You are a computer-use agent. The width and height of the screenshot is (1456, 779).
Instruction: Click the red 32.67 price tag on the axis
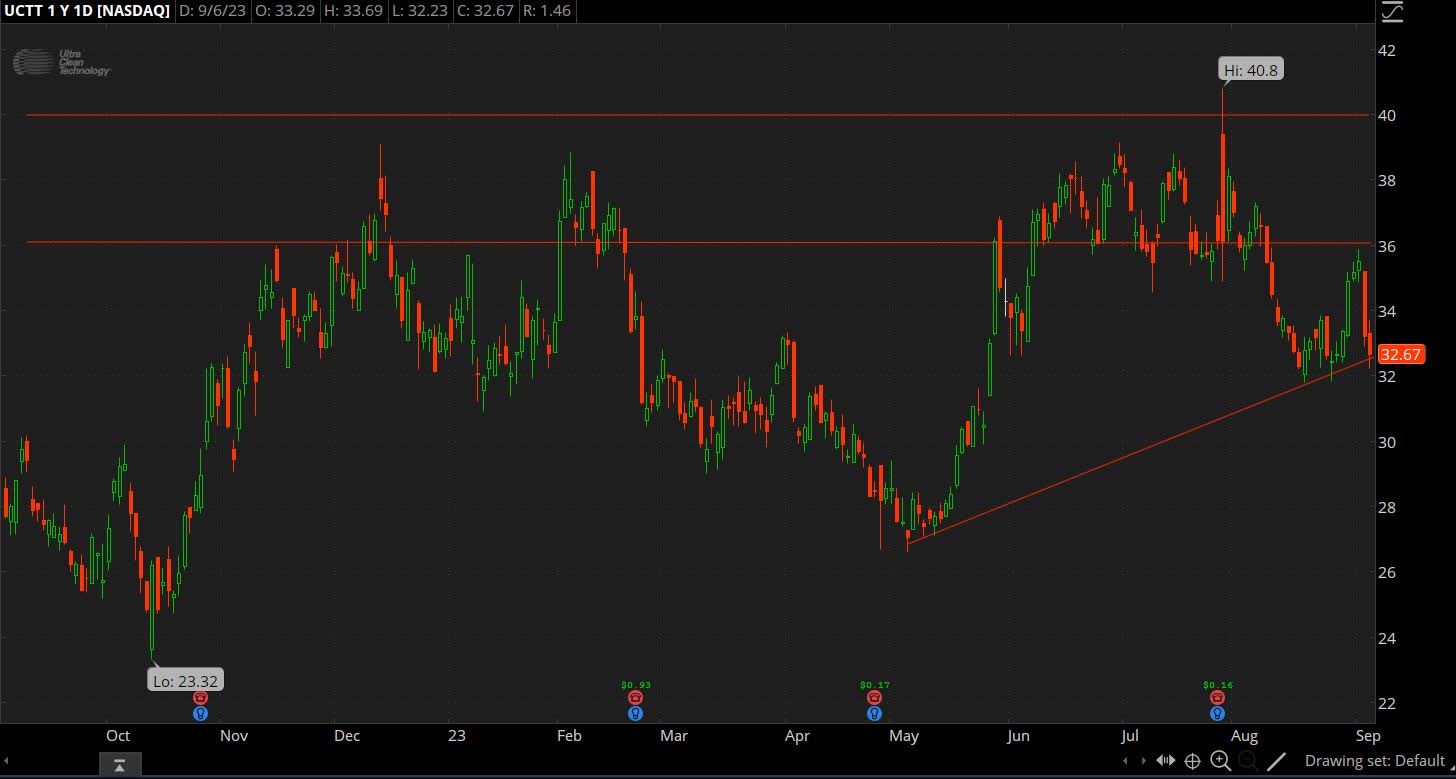(1400, 354)
